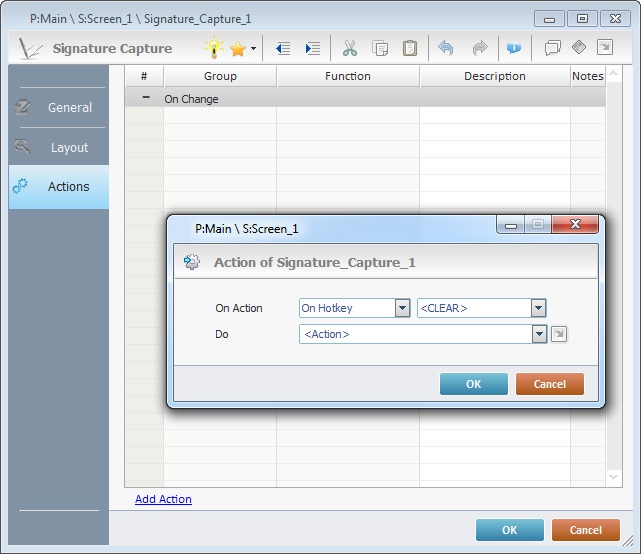Close the Action dialog with X
Screen dimensions: 641x554
click(x=575, y=224)
